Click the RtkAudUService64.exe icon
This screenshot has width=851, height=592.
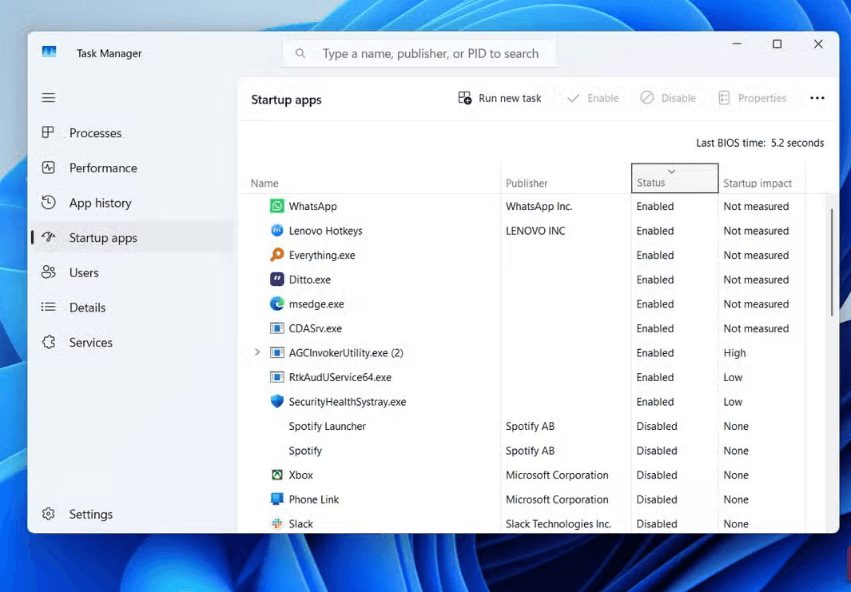[x=277, y=377]
